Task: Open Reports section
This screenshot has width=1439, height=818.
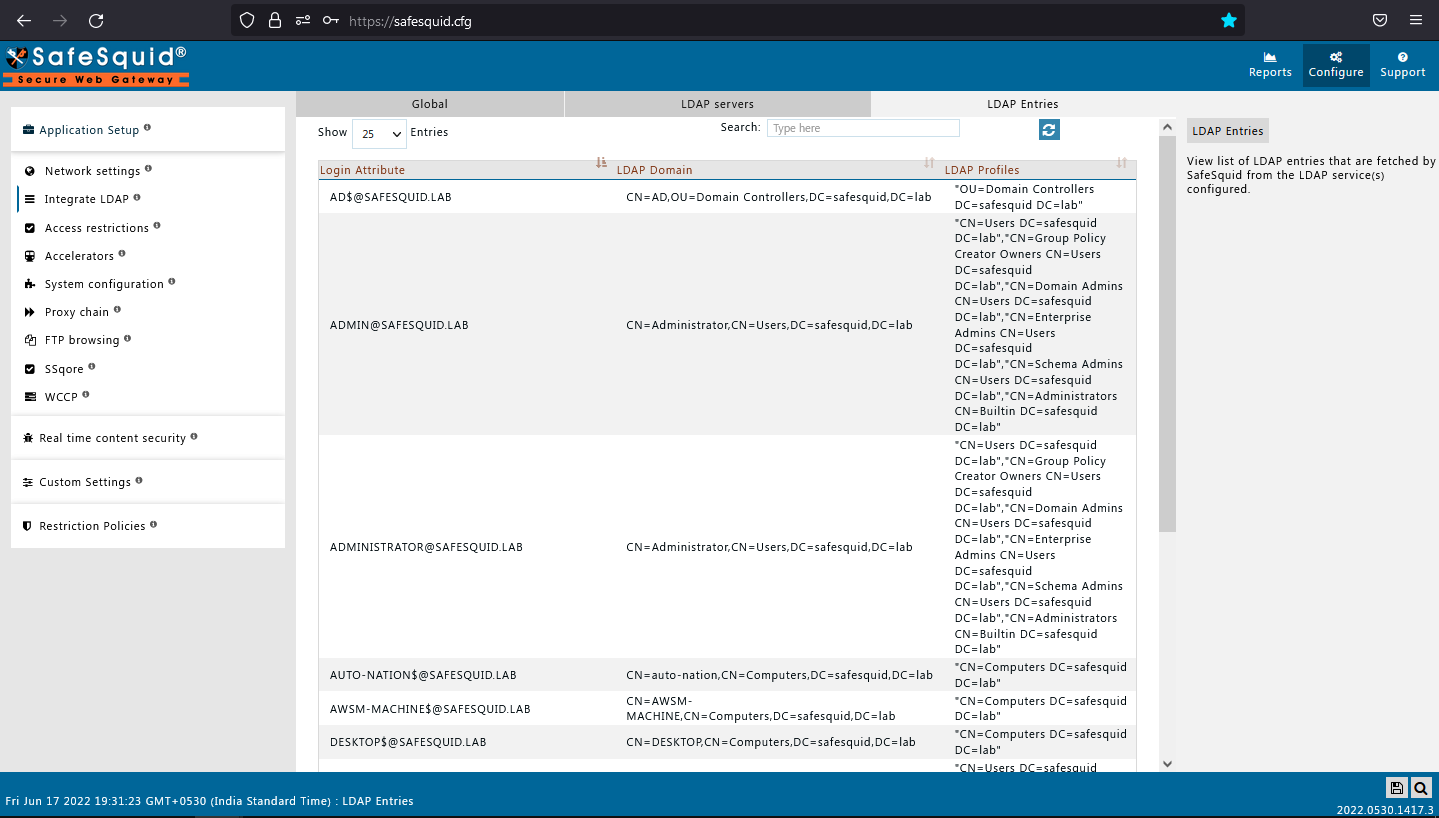Action: (1270, 66)
